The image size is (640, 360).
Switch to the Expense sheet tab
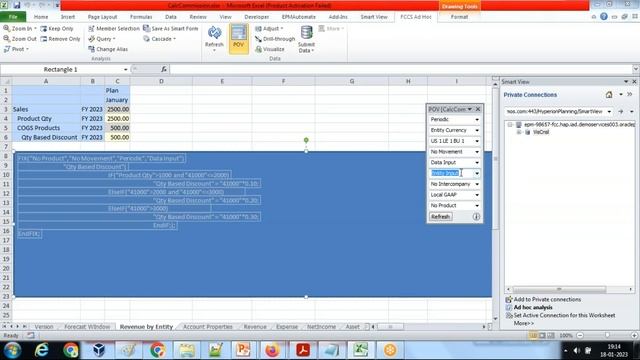tap(287, 327)
